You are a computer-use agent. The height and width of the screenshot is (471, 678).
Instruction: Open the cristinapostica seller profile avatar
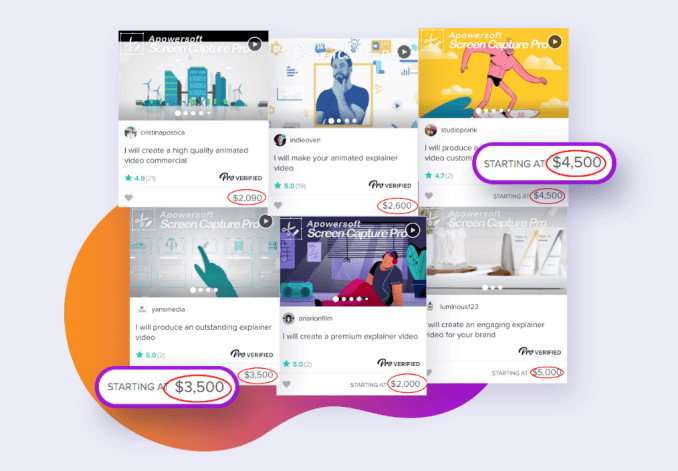pos(130,132)
